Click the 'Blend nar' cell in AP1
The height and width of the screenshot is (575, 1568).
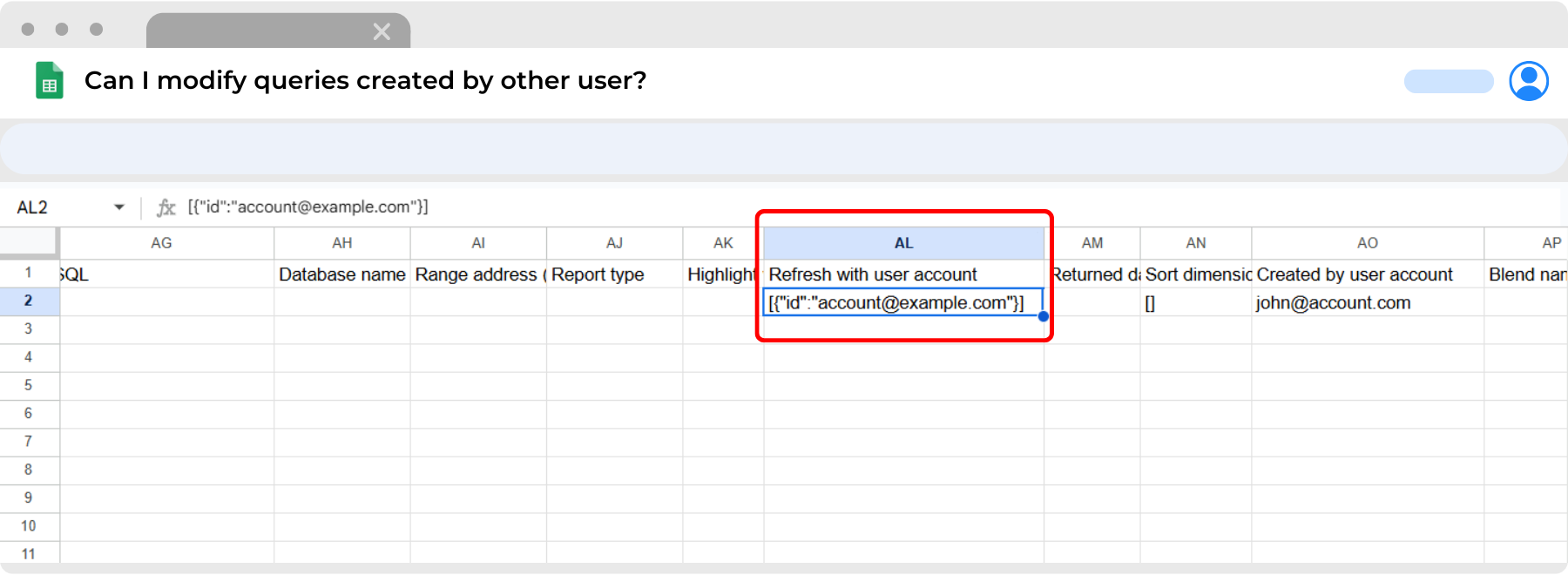coord(1526,274)
